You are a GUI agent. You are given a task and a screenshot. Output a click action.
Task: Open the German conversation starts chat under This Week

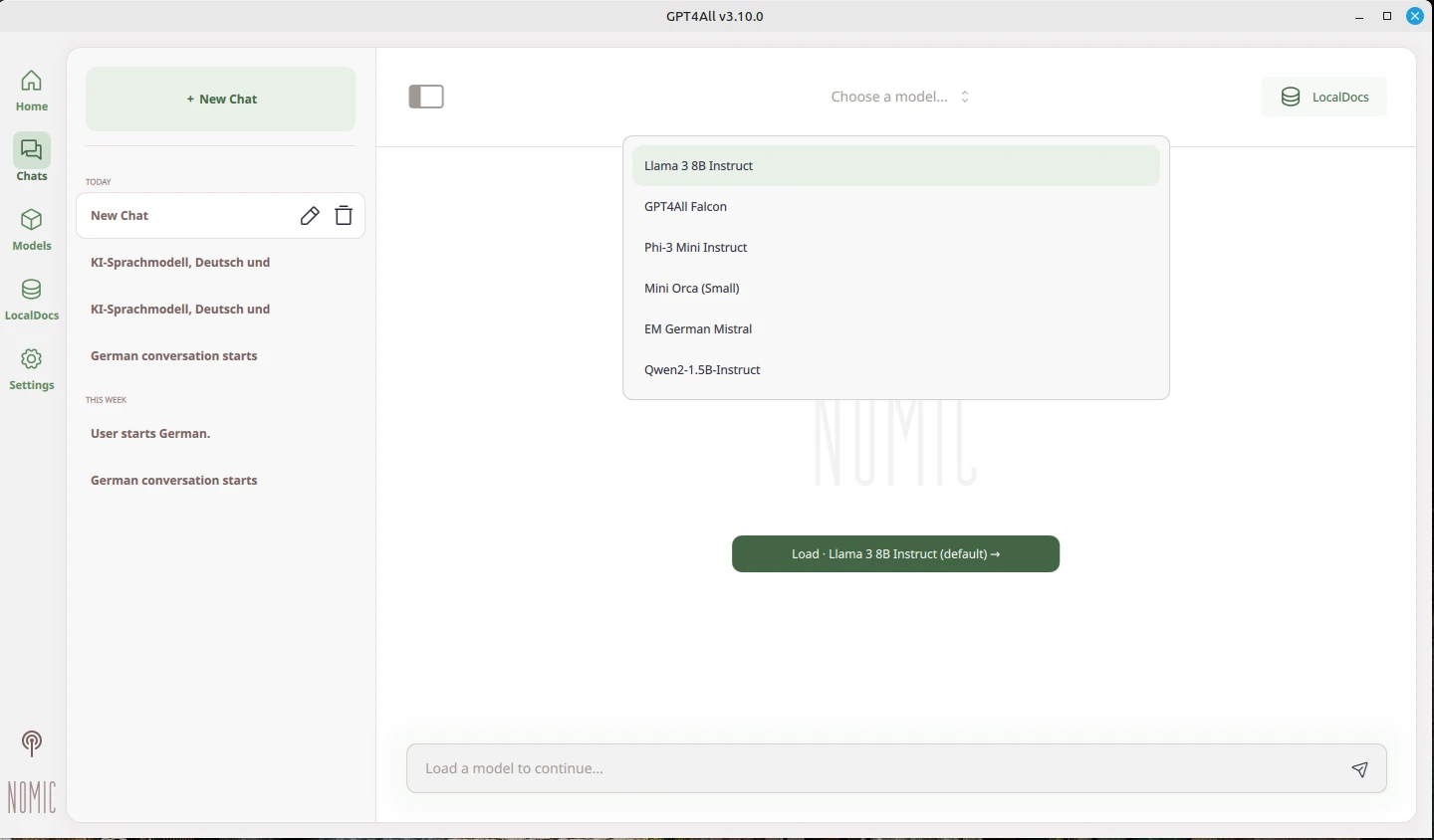click(221, 481)
